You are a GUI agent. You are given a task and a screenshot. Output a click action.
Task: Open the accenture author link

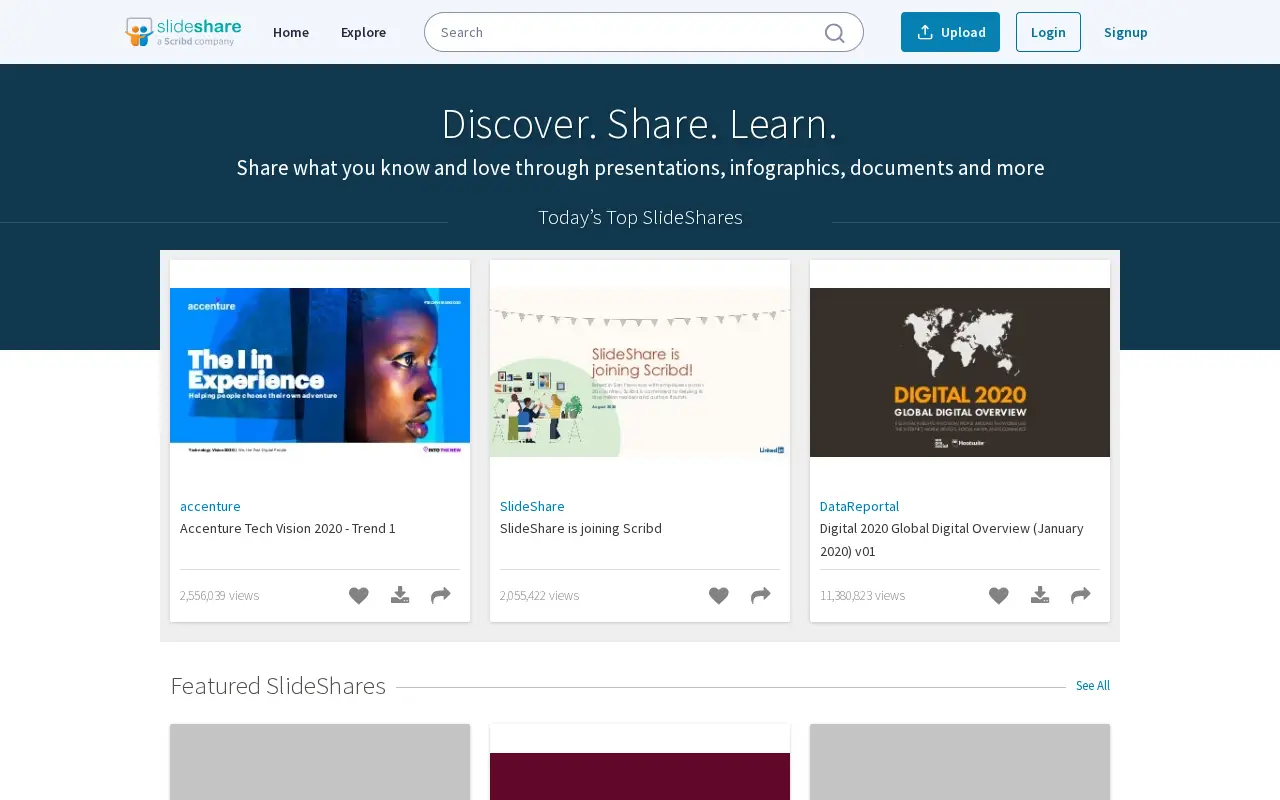coord(210,506)
